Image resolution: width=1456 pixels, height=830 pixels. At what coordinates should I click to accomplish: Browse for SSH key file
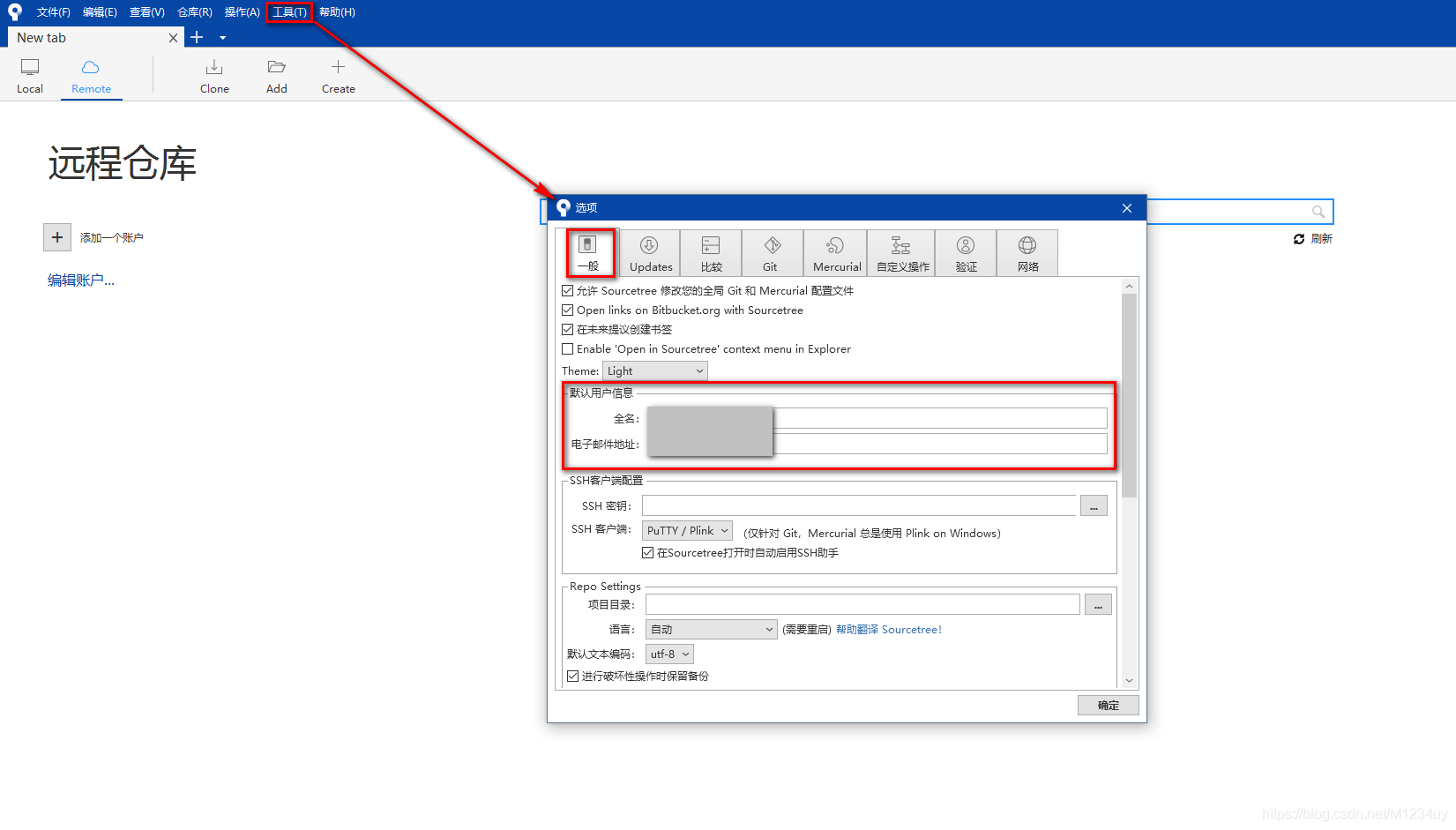[1094, 506]
